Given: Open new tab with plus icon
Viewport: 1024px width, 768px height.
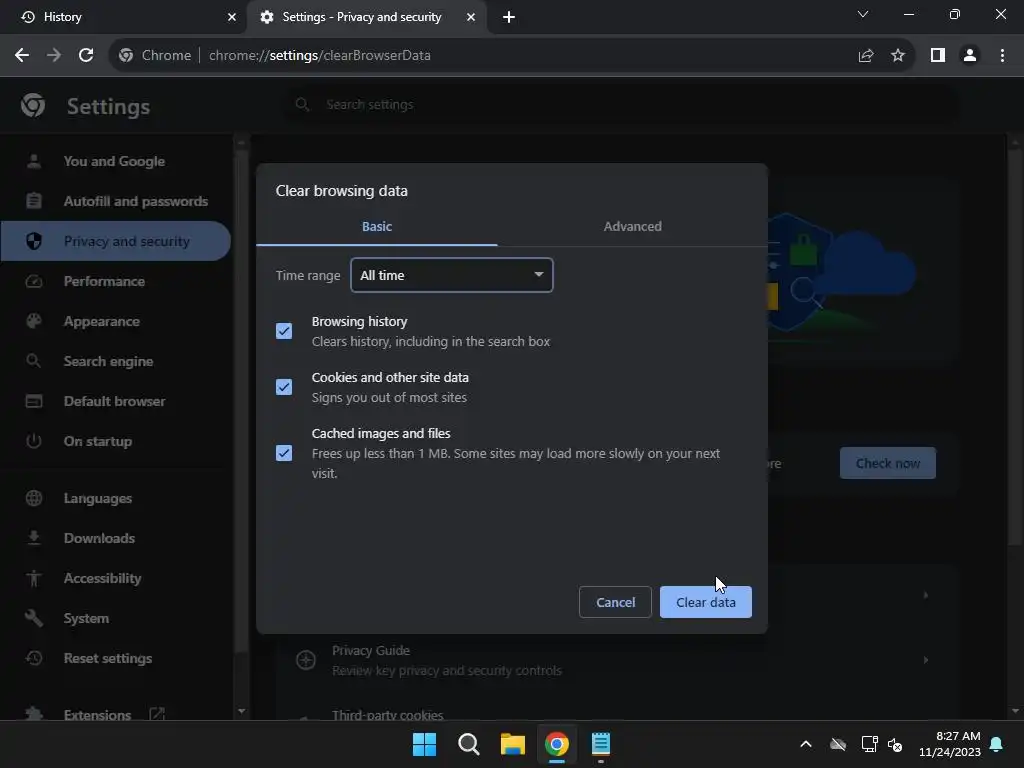Looking at the screenshot, I should coord(509,17).
